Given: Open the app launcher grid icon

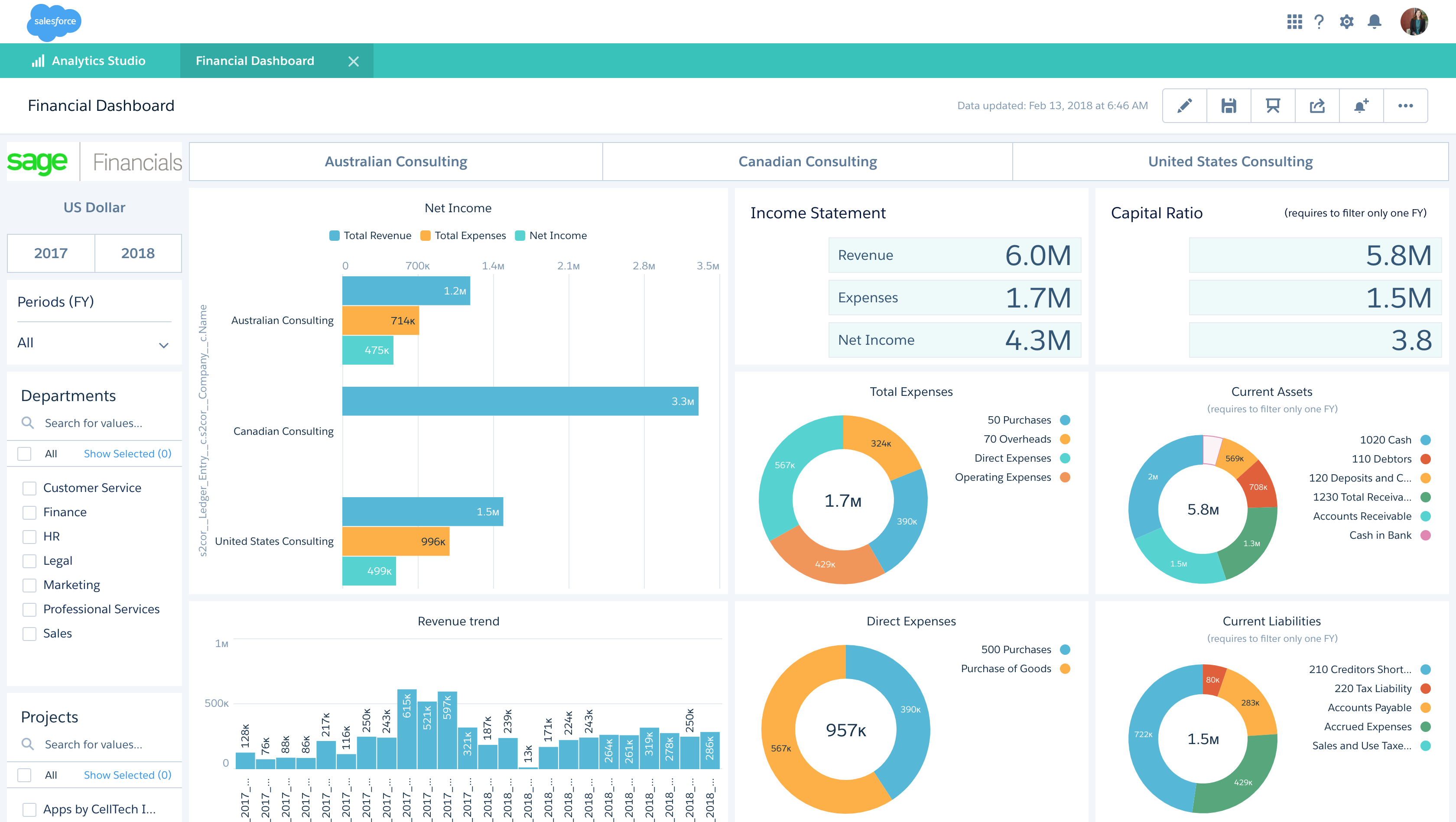Looking at the screenshot, I should pos(1294,22).
